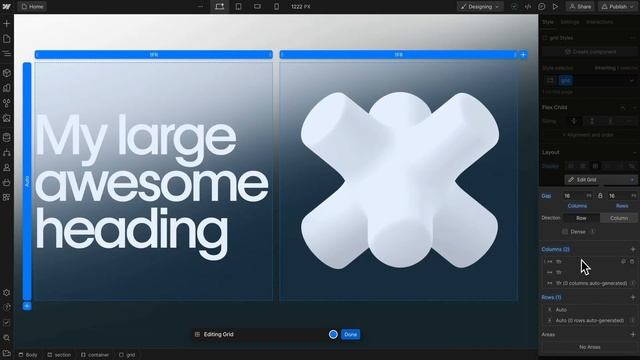The image size is (640, 360).
Task: Open the CMS collections database icon
Action: (7, 138)
